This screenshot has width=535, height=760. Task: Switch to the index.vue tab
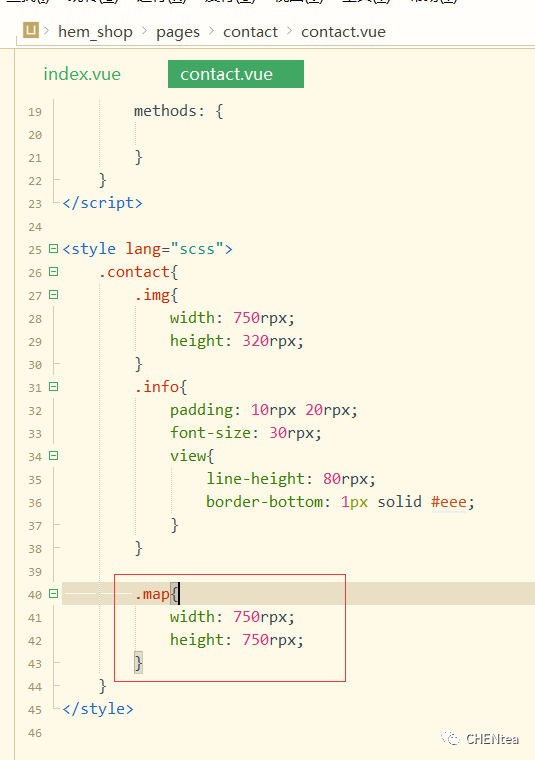(82, 74)
